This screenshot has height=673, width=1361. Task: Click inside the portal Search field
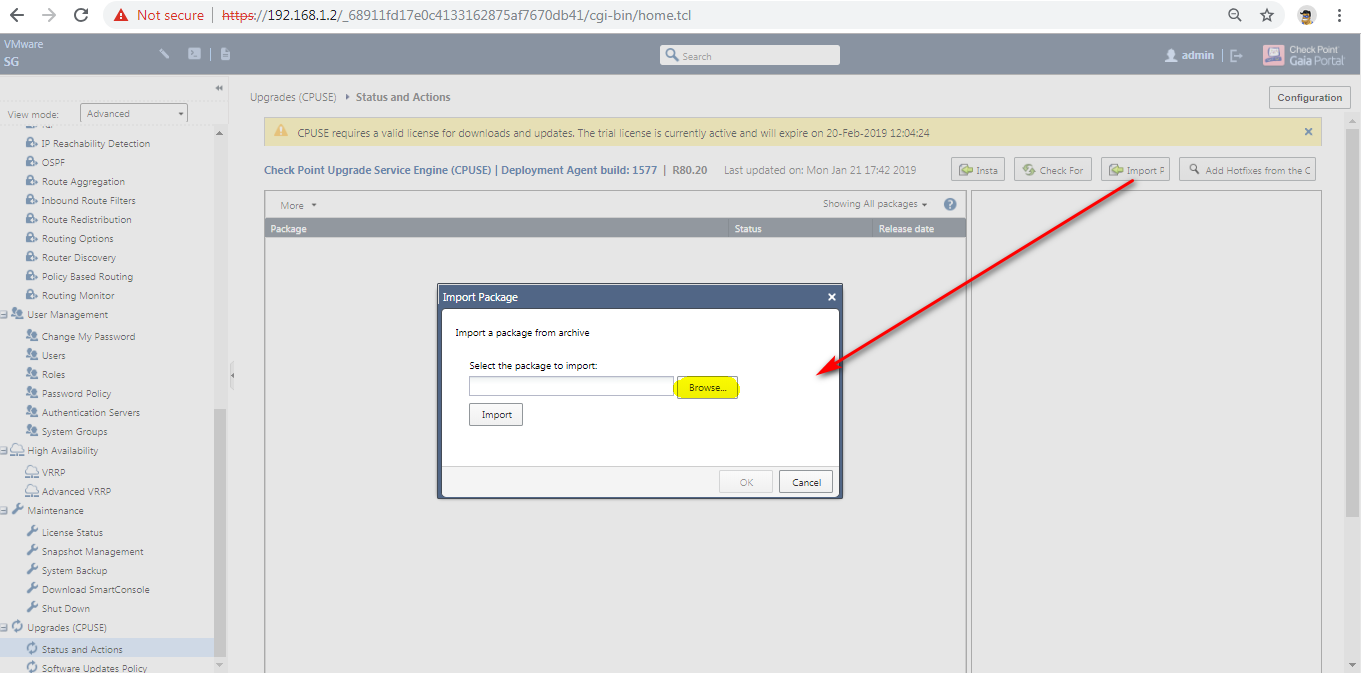(750, 56)
